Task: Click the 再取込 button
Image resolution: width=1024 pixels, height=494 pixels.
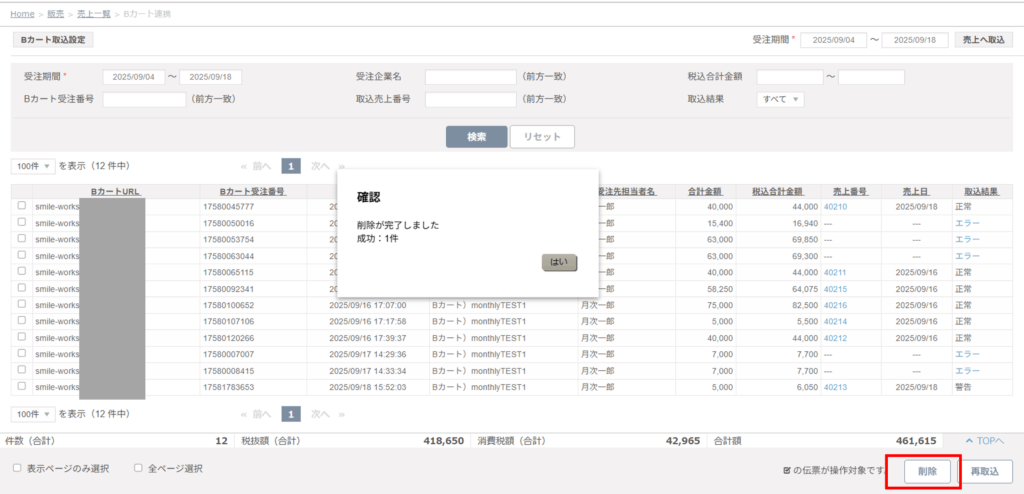Action: click(x=985, y=471)
